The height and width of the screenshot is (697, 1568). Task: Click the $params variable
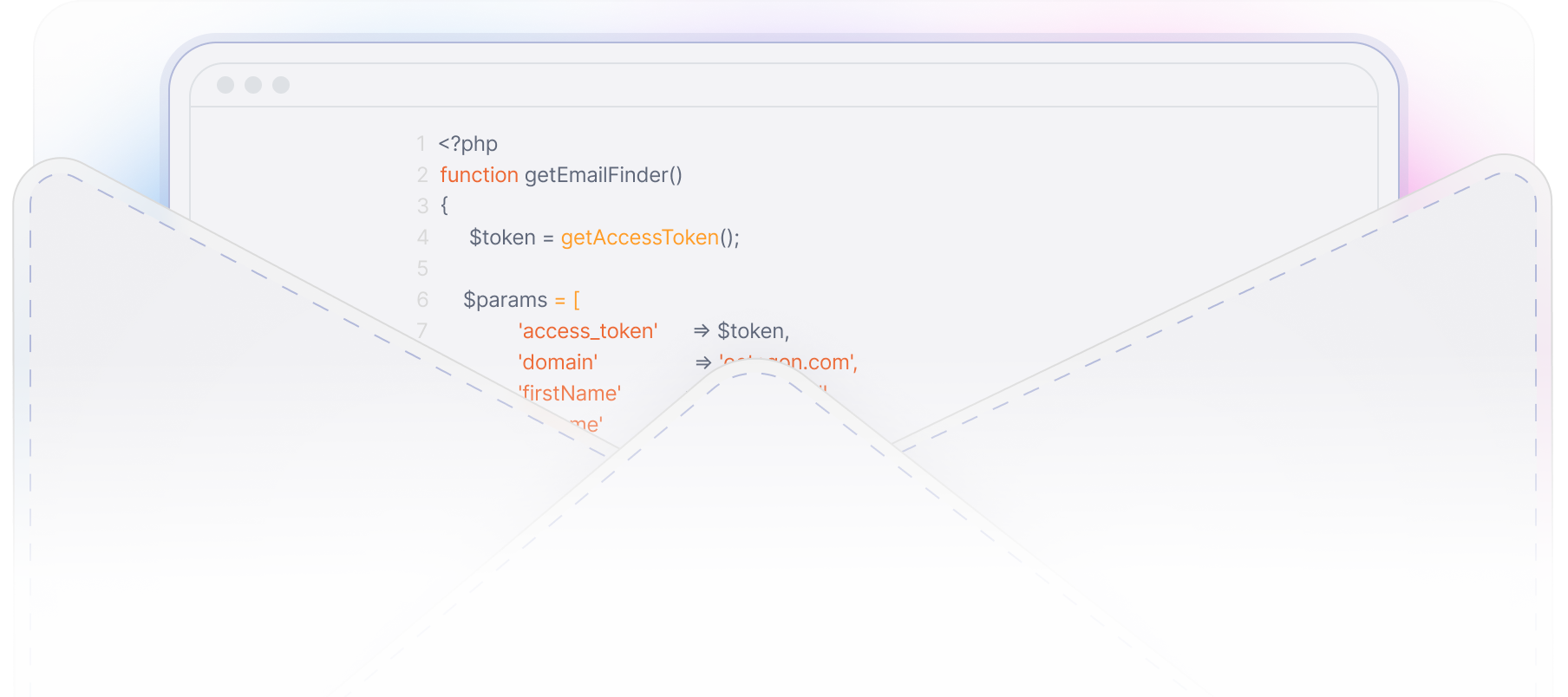pos(505,300)
